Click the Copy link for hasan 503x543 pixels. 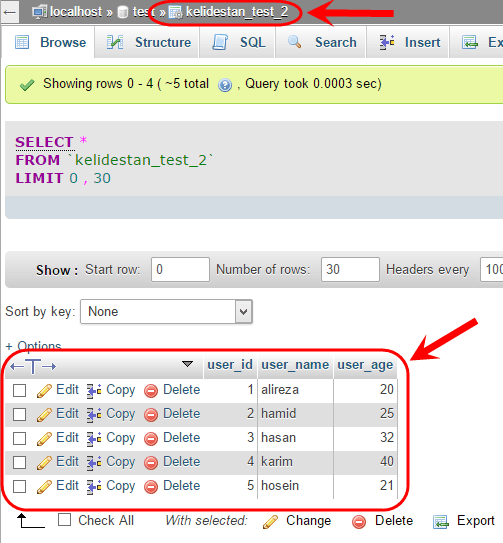tap(120, 438)
